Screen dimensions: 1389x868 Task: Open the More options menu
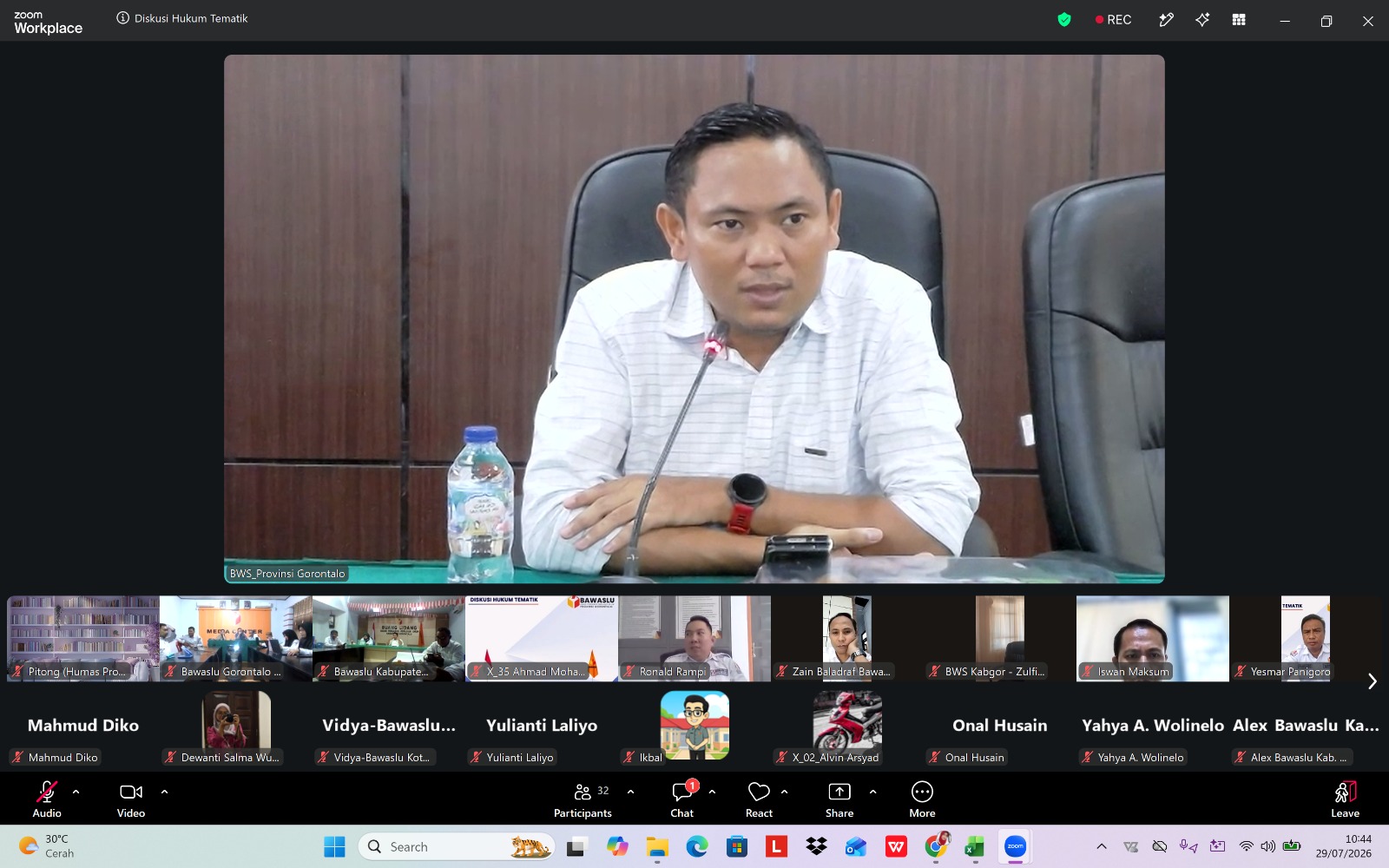[x=922, y=799]
